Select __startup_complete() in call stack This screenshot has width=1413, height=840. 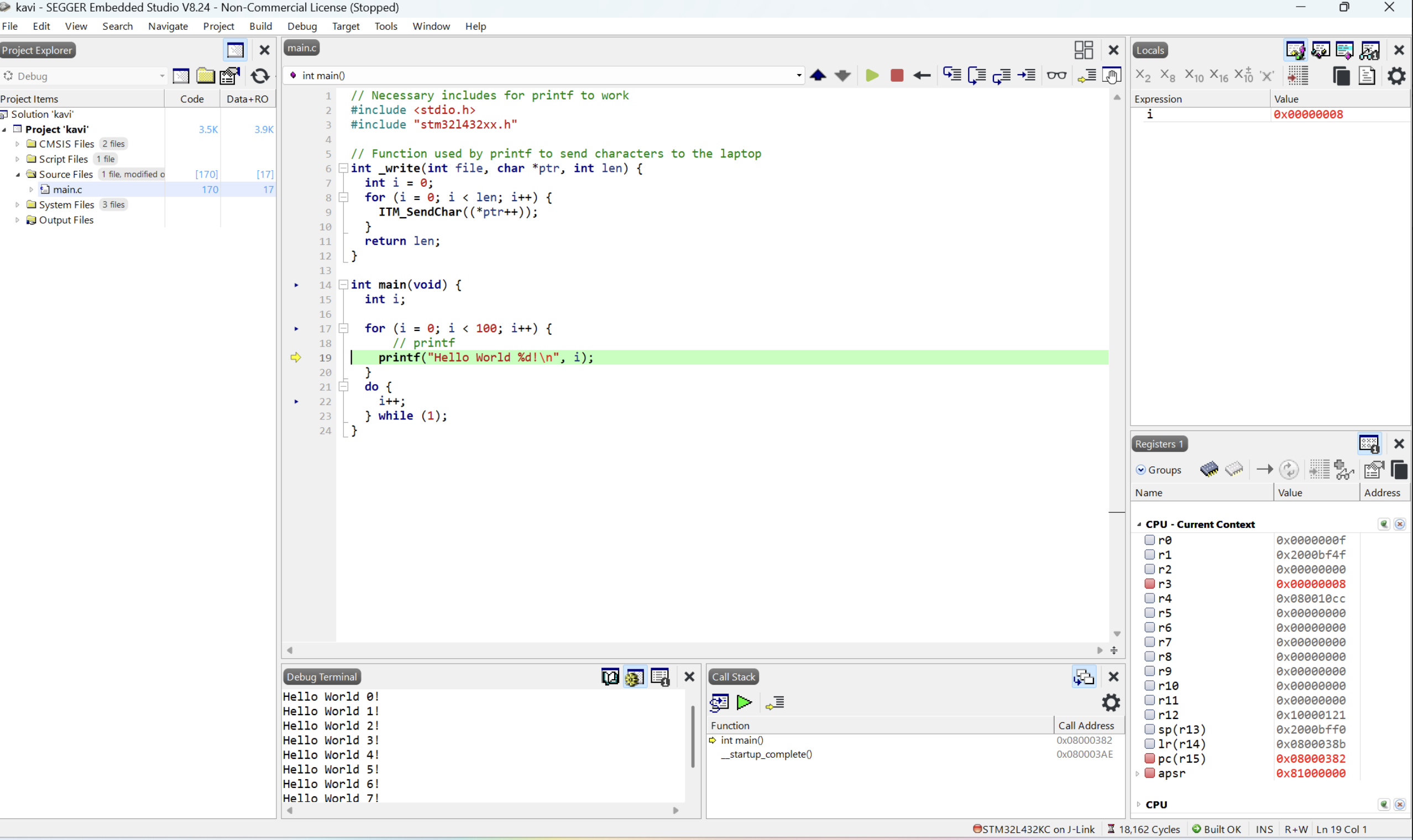tap(766, 754)
